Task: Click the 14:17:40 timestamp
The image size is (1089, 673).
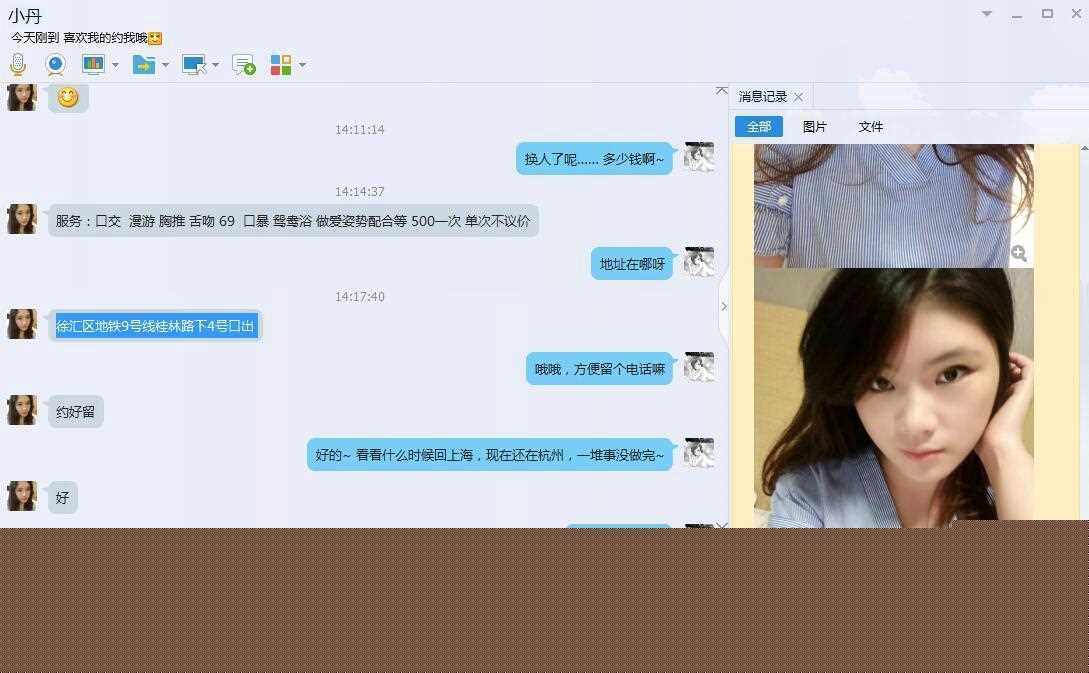Action: pyautogui.click(x=360, y=297)
